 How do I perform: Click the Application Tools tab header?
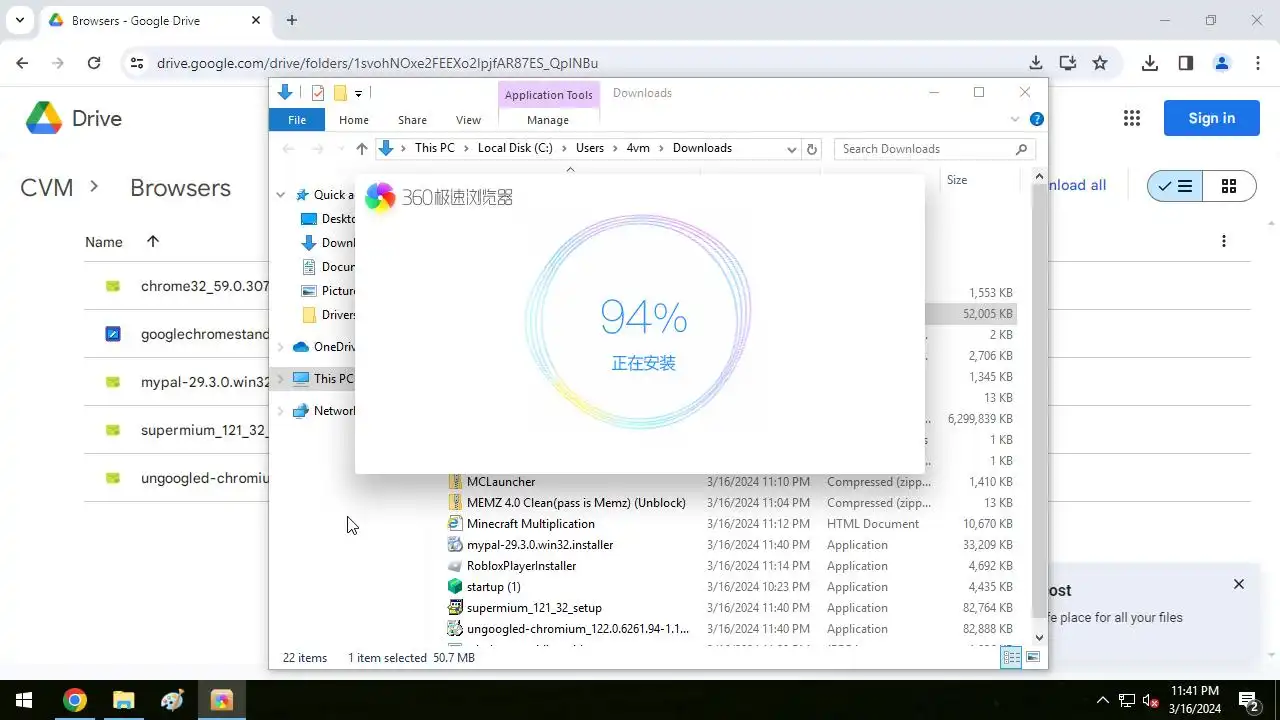click(548, 95)
